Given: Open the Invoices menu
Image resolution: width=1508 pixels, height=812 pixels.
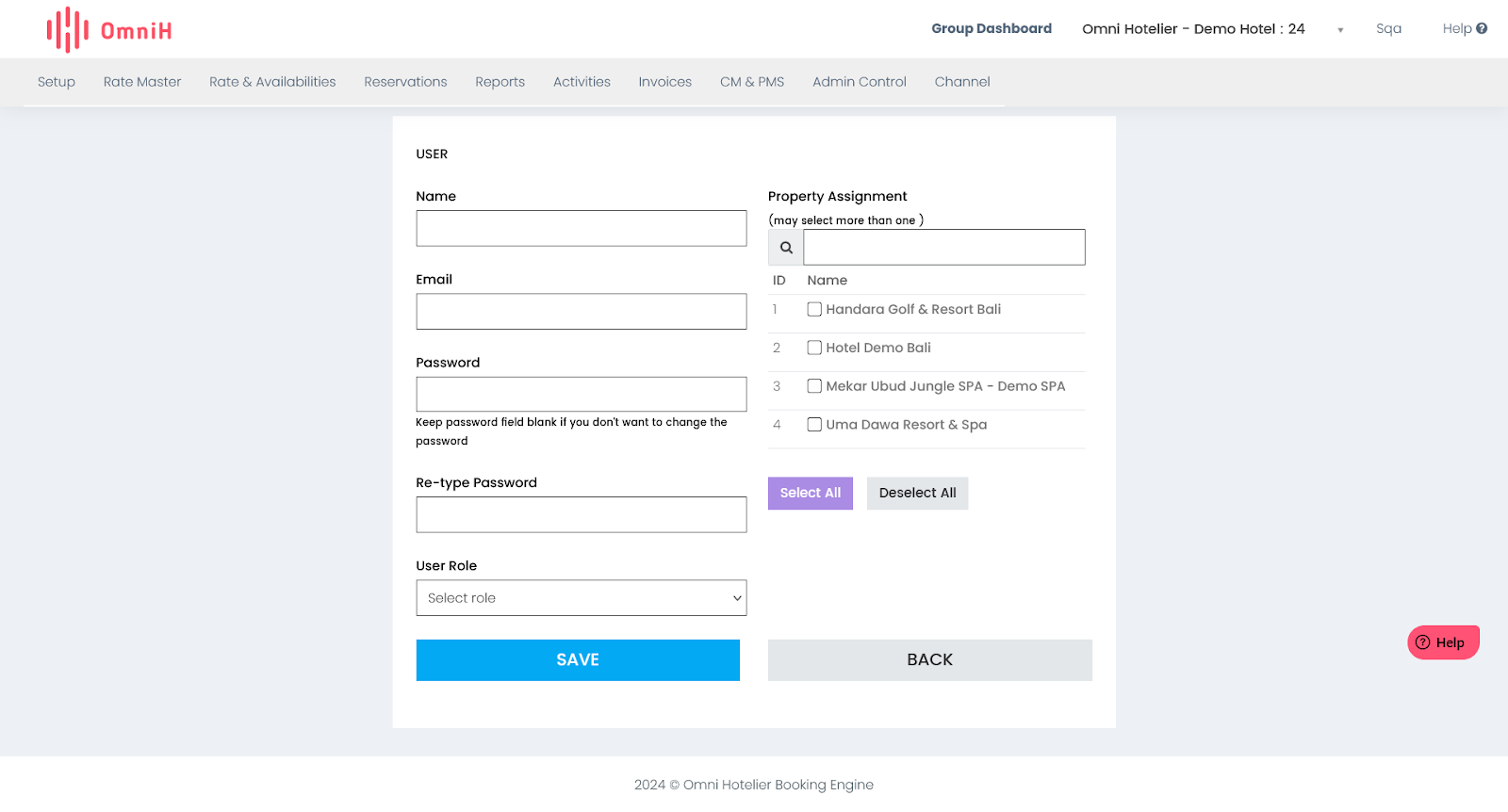Looking at the screenshot, I should (x=664, y=82).
